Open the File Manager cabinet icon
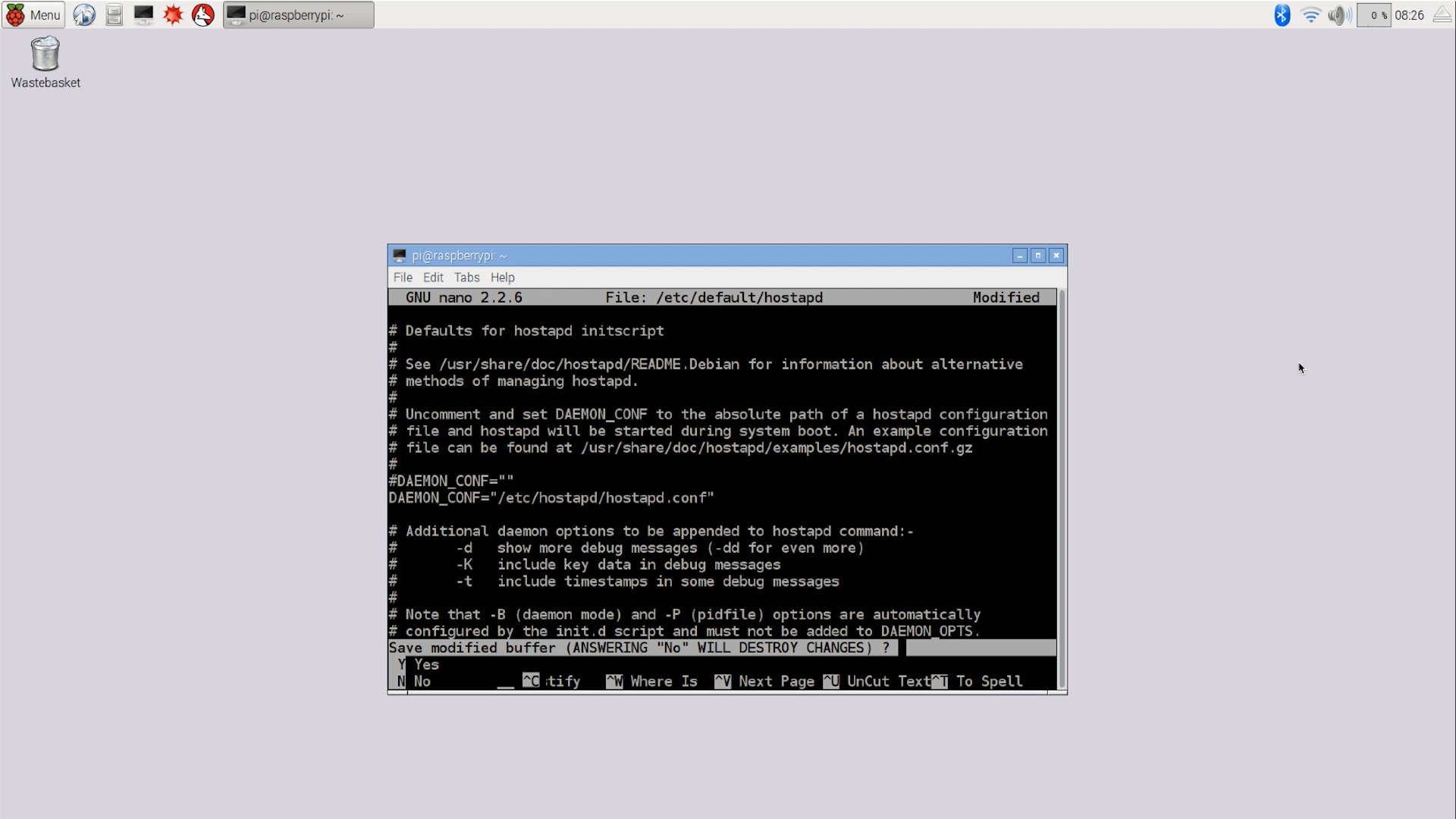The height and width of the screenshot is (819, 1456). (x=114, y=14)
